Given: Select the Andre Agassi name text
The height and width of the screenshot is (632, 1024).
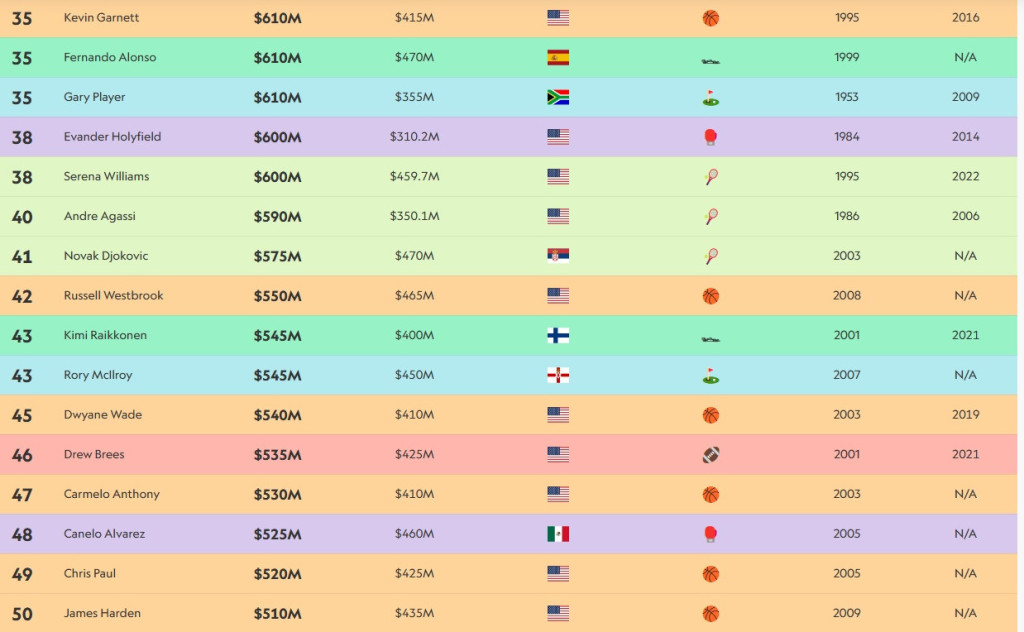Looking at the screenshot, I should [x=99, y=216].
